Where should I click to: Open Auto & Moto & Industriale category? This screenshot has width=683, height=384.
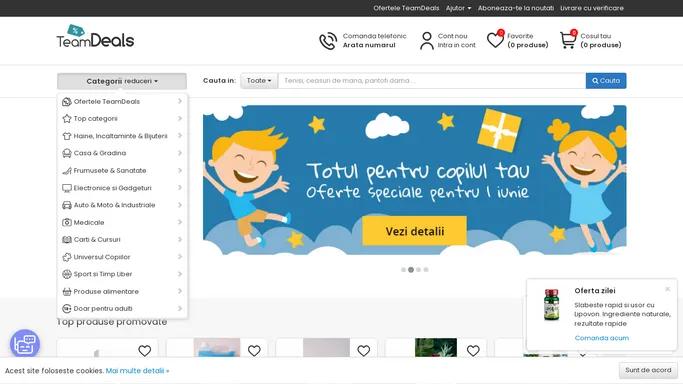coord(114,205)
